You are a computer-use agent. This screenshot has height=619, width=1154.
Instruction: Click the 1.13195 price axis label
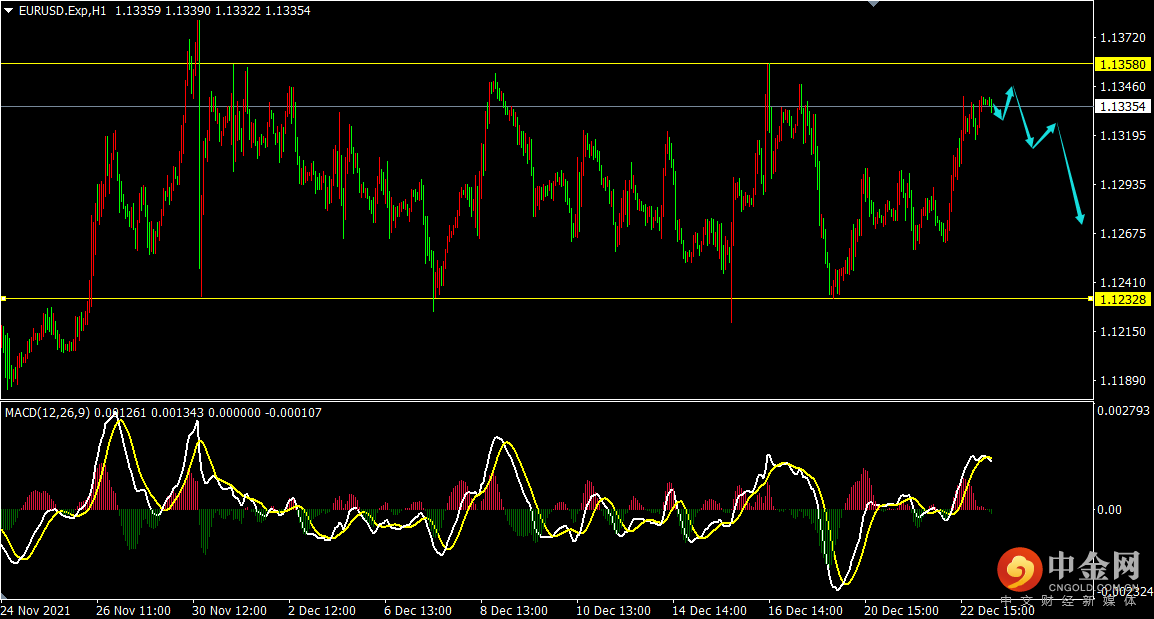(x=1122, y=135)
